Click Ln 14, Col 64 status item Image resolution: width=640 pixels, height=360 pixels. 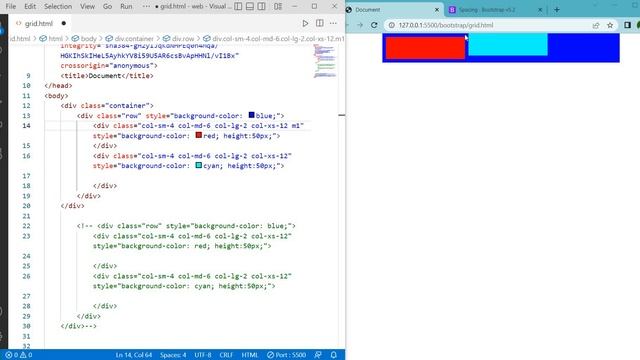133,355
